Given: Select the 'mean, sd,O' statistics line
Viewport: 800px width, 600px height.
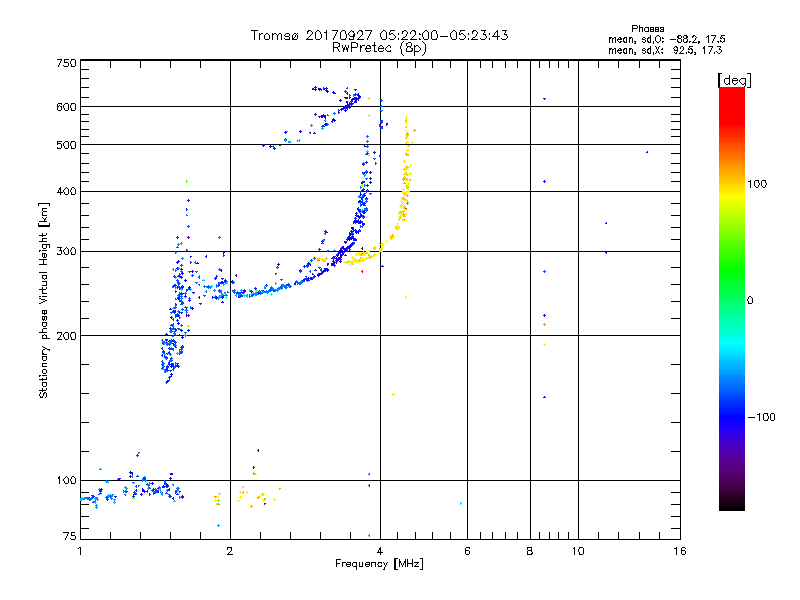Looking at the screenshot, I should coord(666,39).
